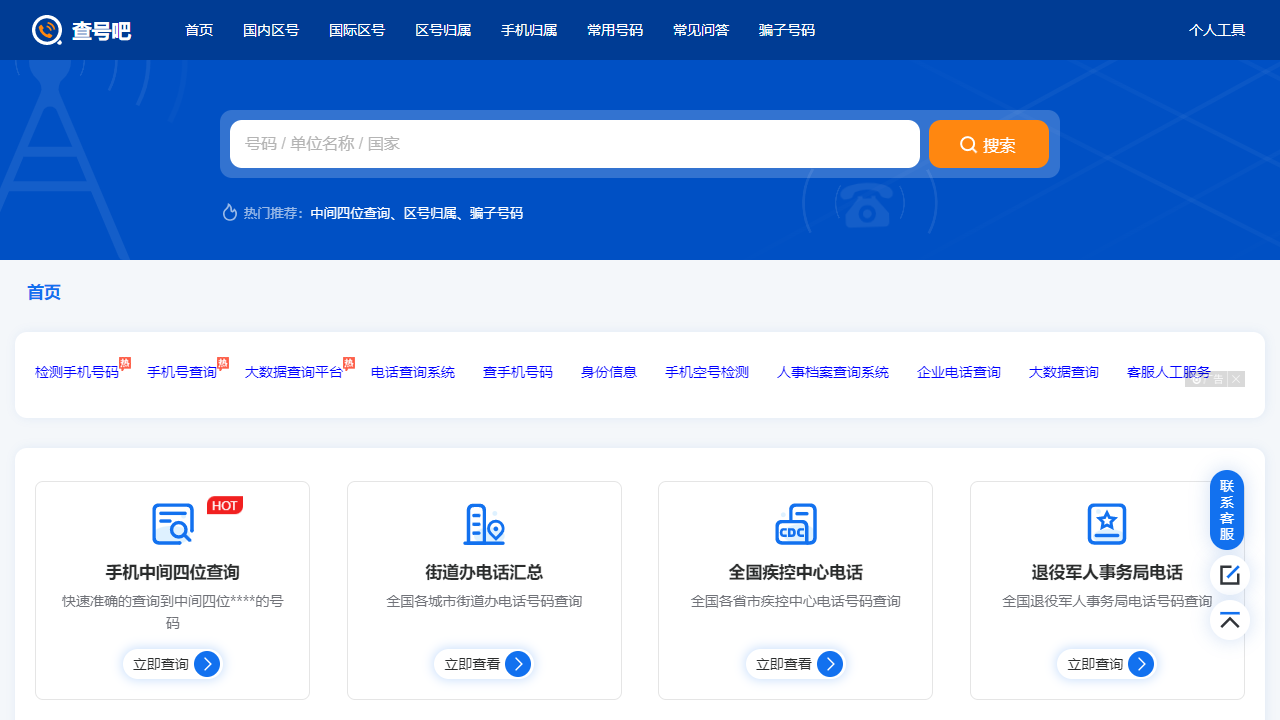Click the CDC icon on 全国疾控中心电话 card

(795, 523)
